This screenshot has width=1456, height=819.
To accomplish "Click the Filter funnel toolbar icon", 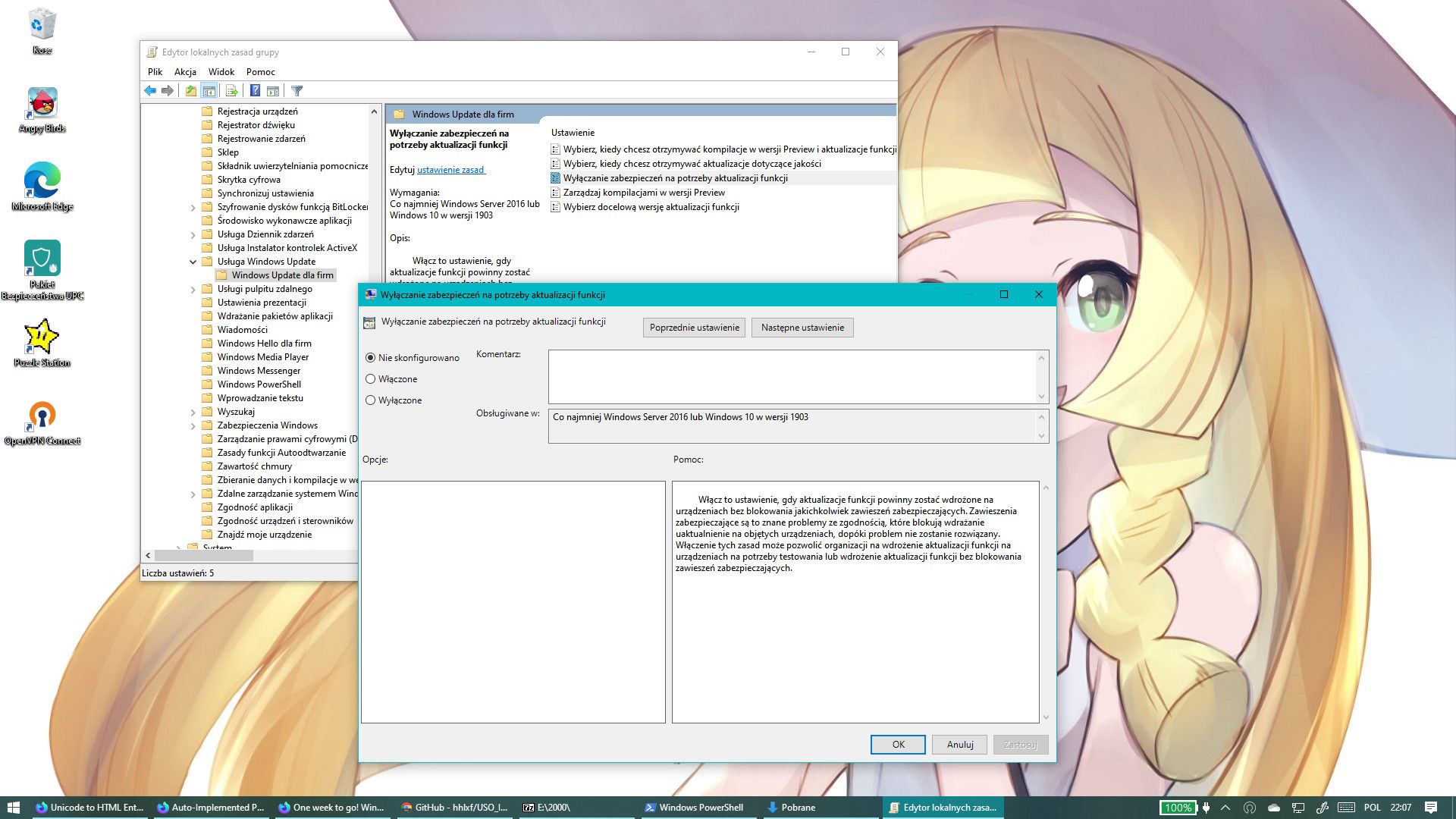I will [297, 91].
